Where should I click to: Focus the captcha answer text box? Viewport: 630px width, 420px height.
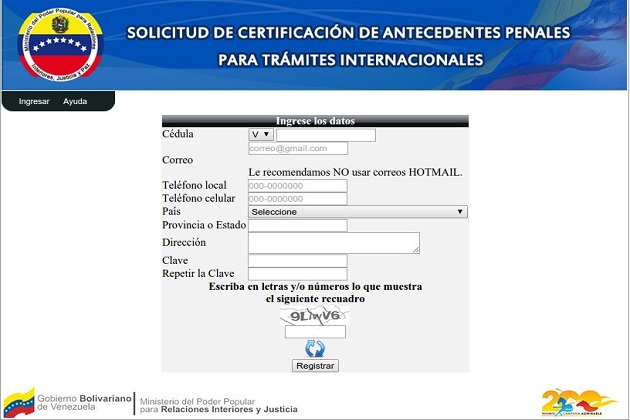[x=315, y=332]
